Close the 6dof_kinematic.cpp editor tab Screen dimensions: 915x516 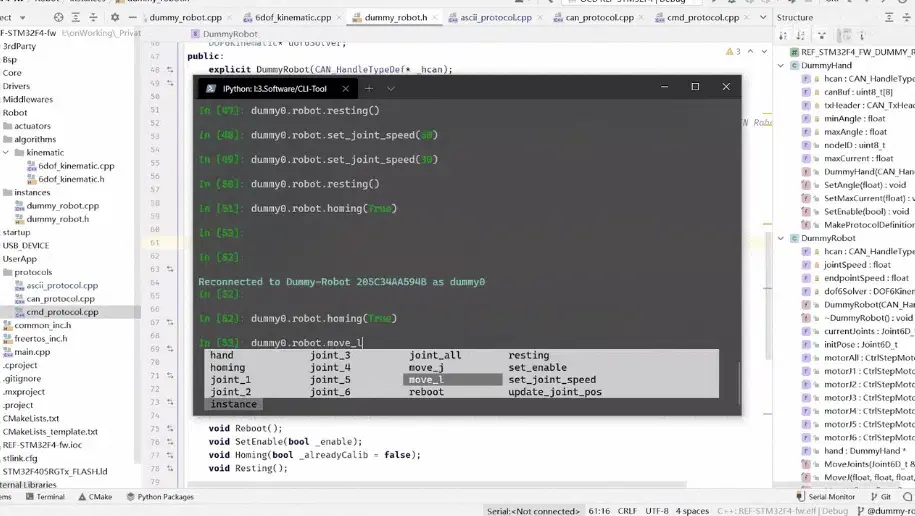[338, 18]
